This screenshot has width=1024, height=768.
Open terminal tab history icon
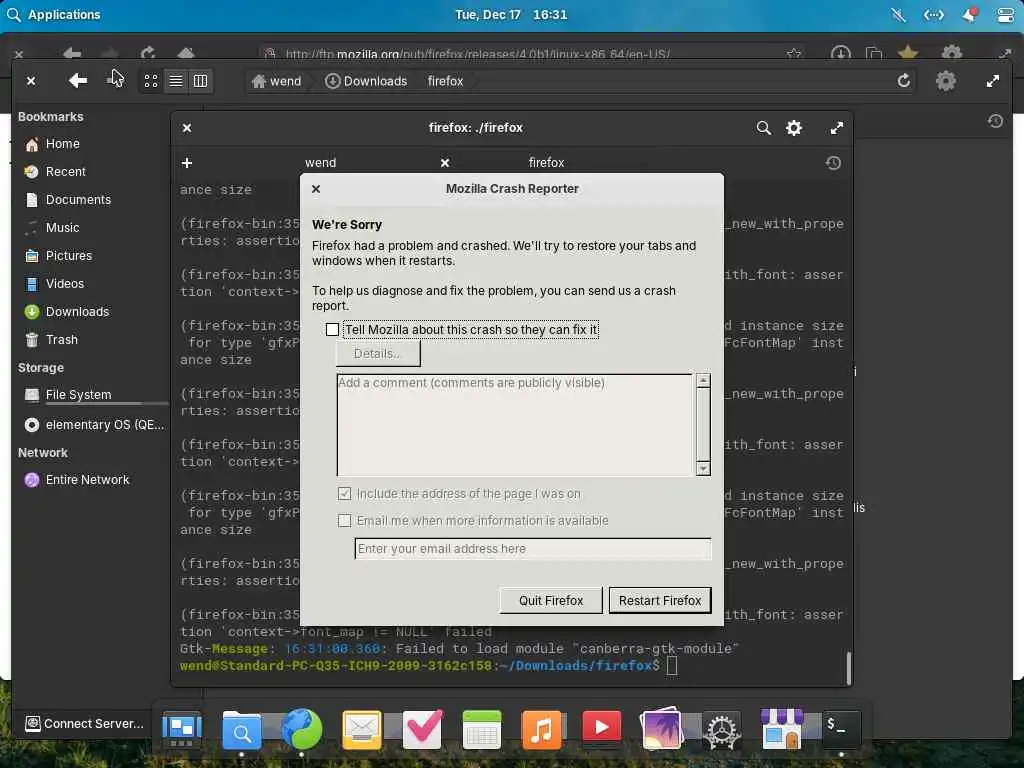pos(833,163)
